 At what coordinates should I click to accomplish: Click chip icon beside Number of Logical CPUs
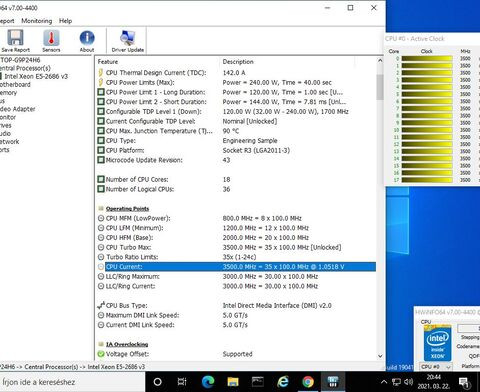click(101, 189)
